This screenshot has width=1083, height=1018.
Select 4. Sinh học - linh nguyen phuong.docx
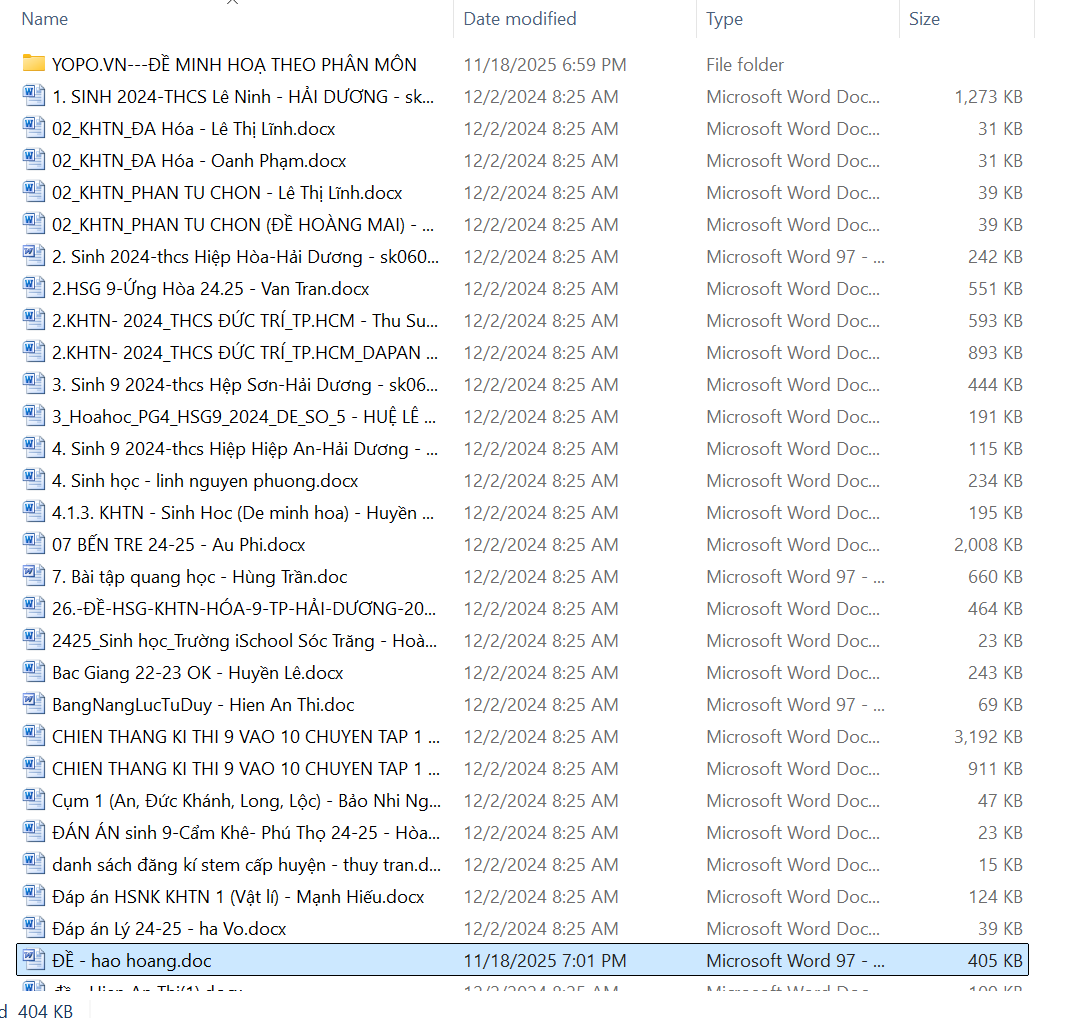click(205, 481)
